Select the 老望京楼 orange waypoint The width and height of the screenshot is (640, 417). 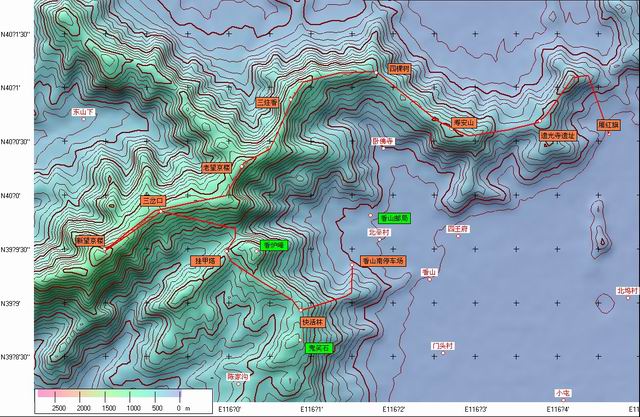coord(217,167)
